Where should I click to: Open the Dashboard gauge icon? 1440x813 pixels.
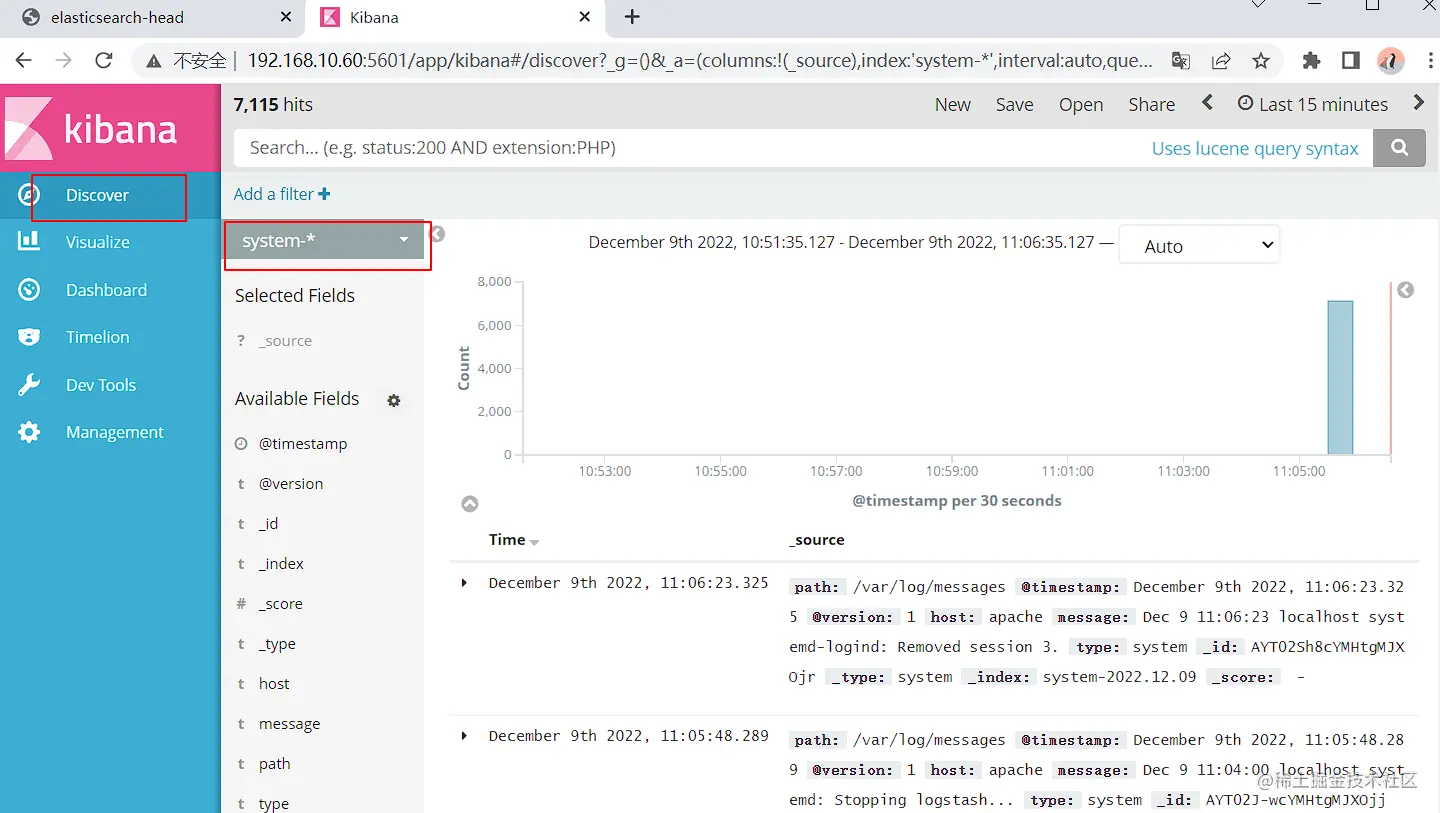[x=29, y=290]
